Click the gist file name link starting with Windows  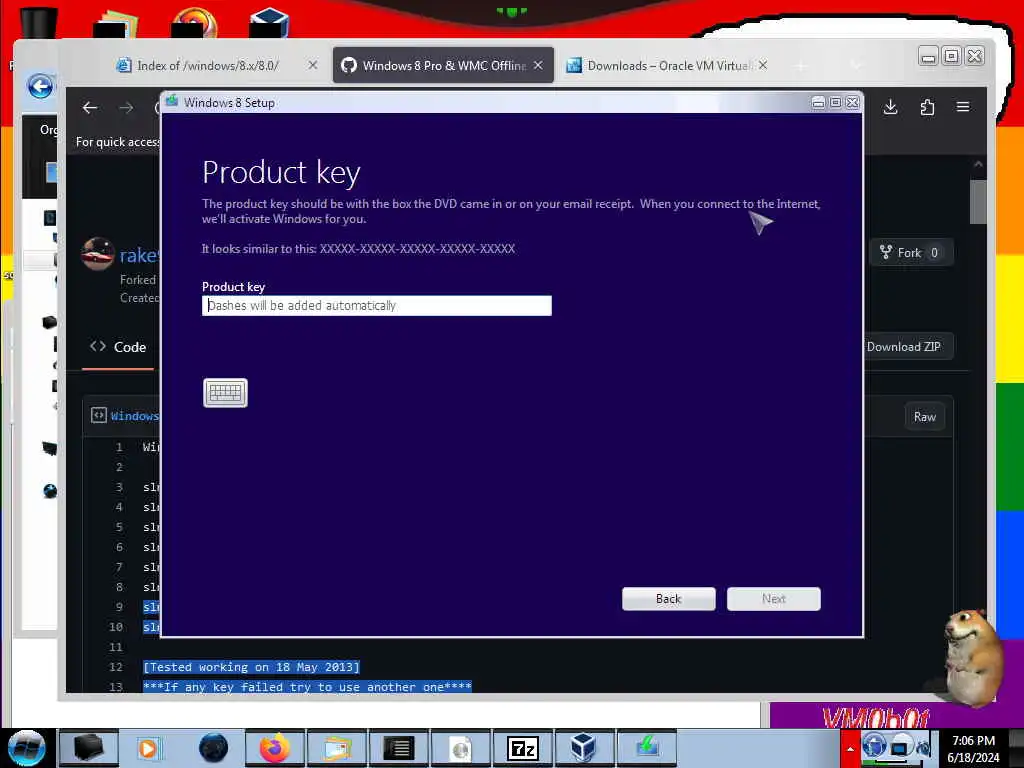135,416
